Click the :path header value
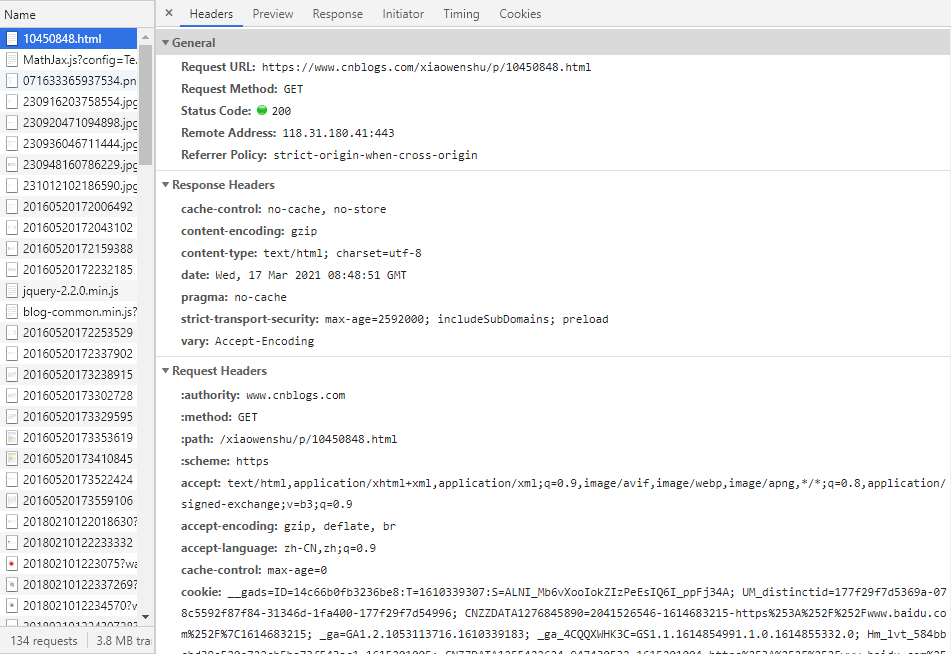The height and width of the screenshot is (654, 951). (308, 439)
